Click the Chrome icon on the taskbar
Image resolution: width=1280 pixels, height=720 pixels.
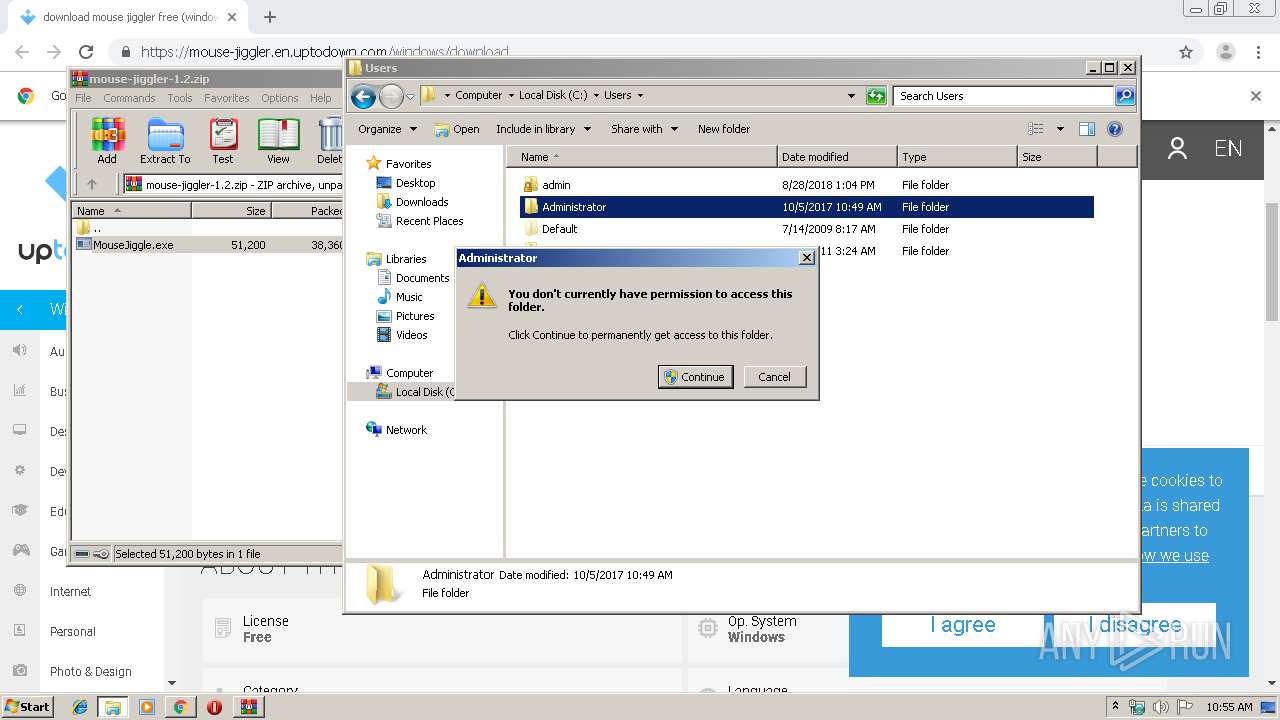tap(180, 707)
